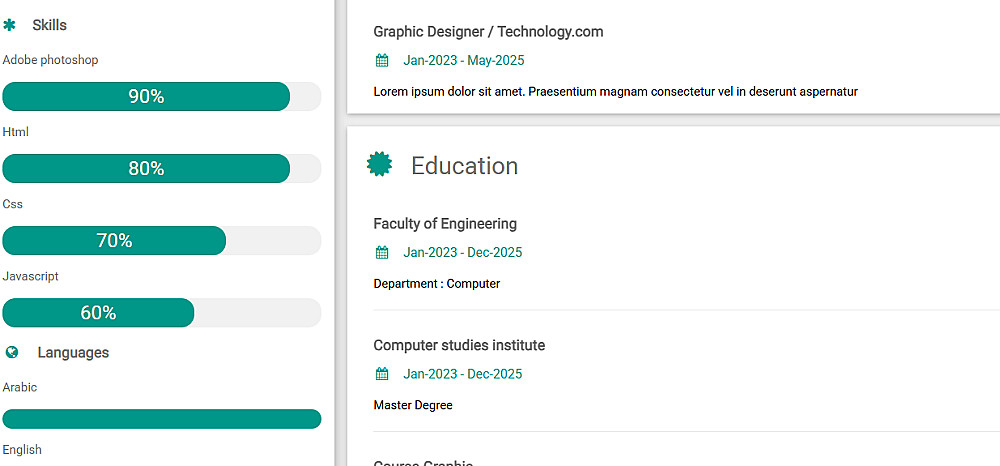The height and width of the screenshot is (466, 1000).
Task: Click the Javascript 60% progress bar
Action: tap(98, 313)
